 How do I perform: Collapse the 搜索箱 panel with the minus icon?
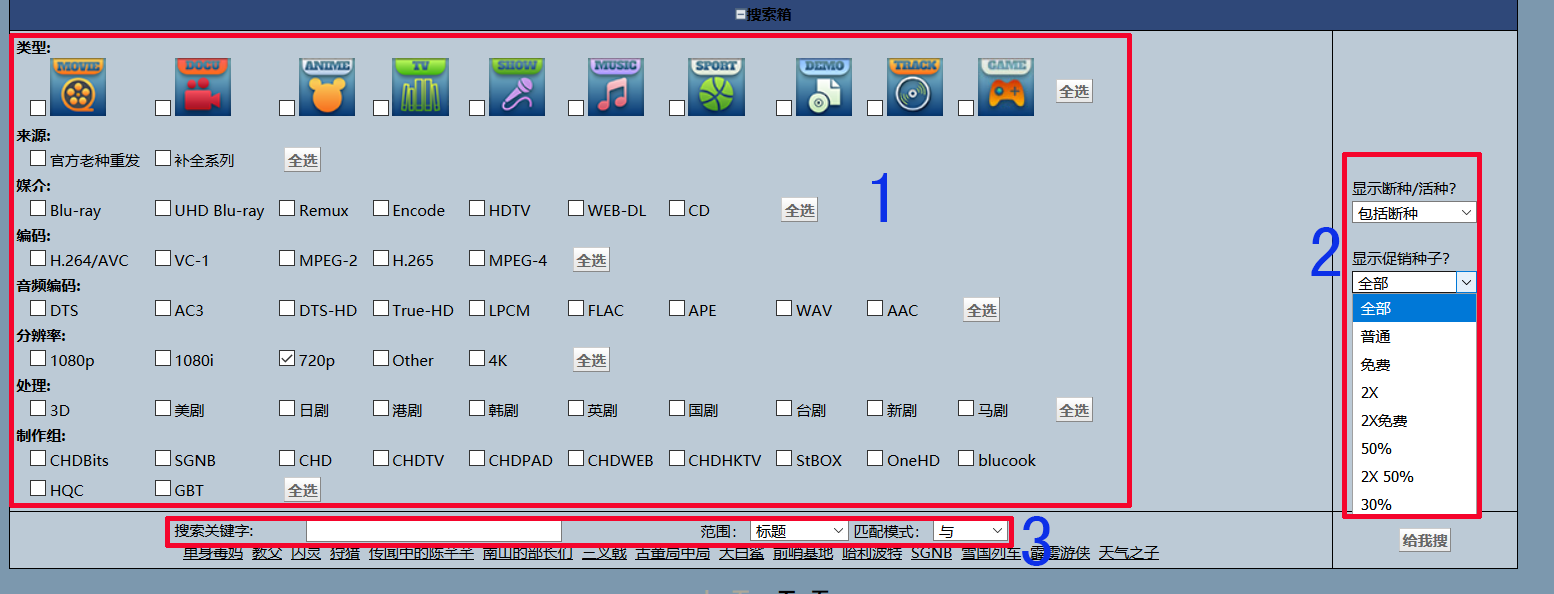[741, 15]
